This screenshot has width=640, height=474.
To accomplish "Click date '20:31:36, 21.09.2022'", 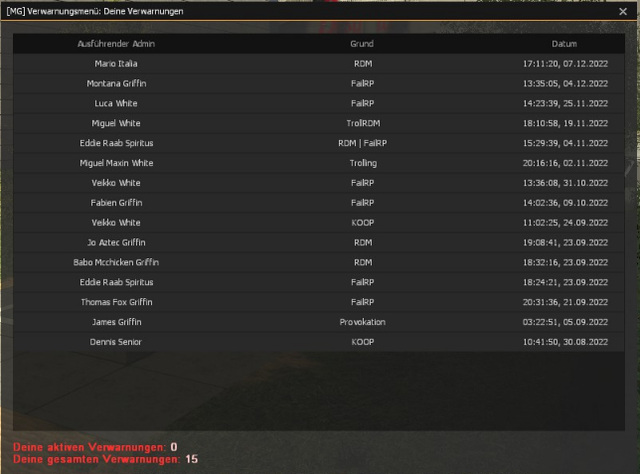I will pyautogui.click(x=565, y=302).
